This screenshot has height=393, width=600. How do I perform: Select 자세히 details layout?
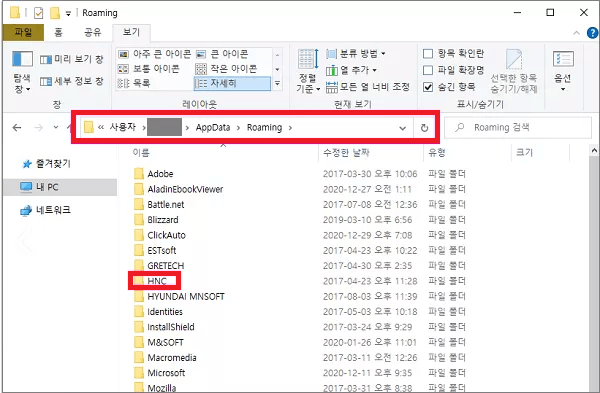[x=232, y=83]
